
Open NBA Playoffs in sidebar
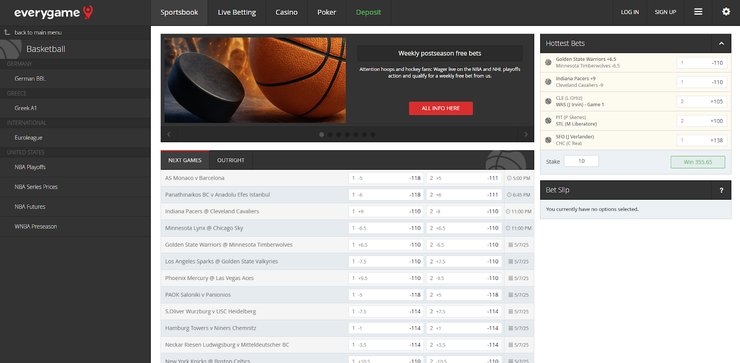coord(76,167)
